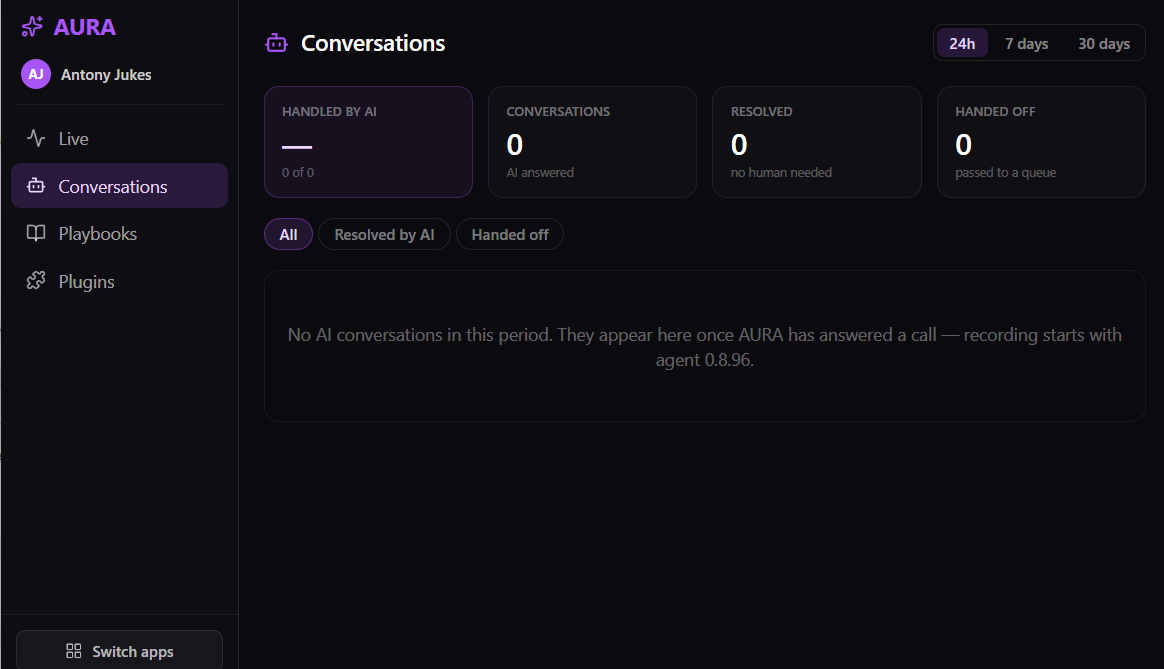Click the AJ user avatar
Viewport: 1164px width, 669px height.
(36, 74)
